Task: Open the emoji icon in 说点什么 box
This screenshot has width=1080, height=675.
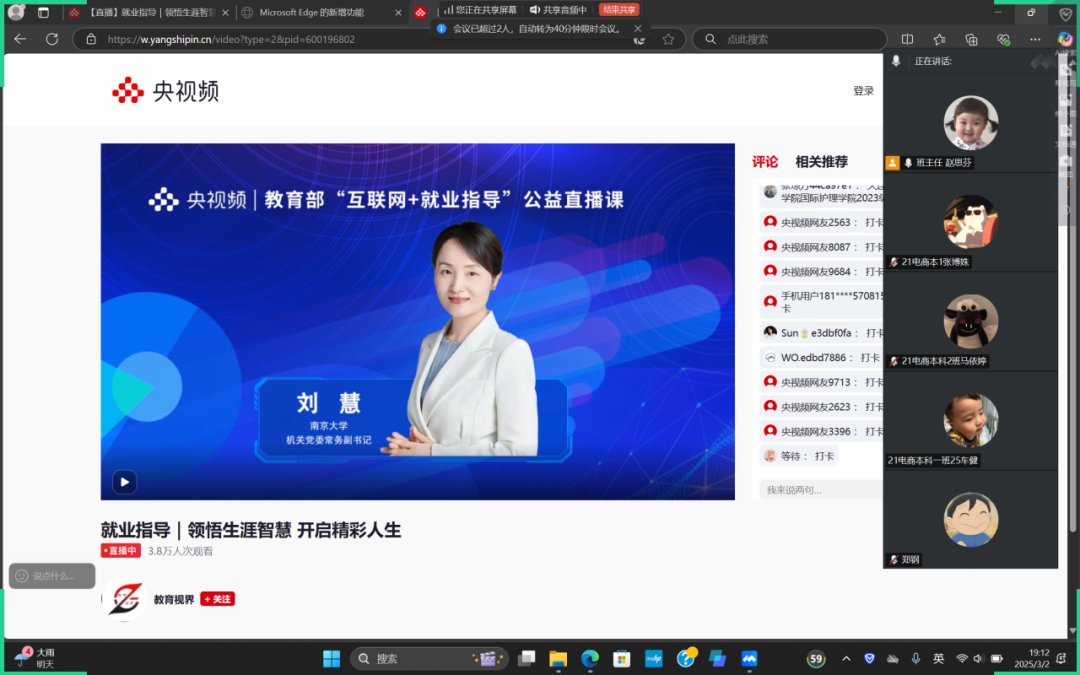Action: [21, 576]
